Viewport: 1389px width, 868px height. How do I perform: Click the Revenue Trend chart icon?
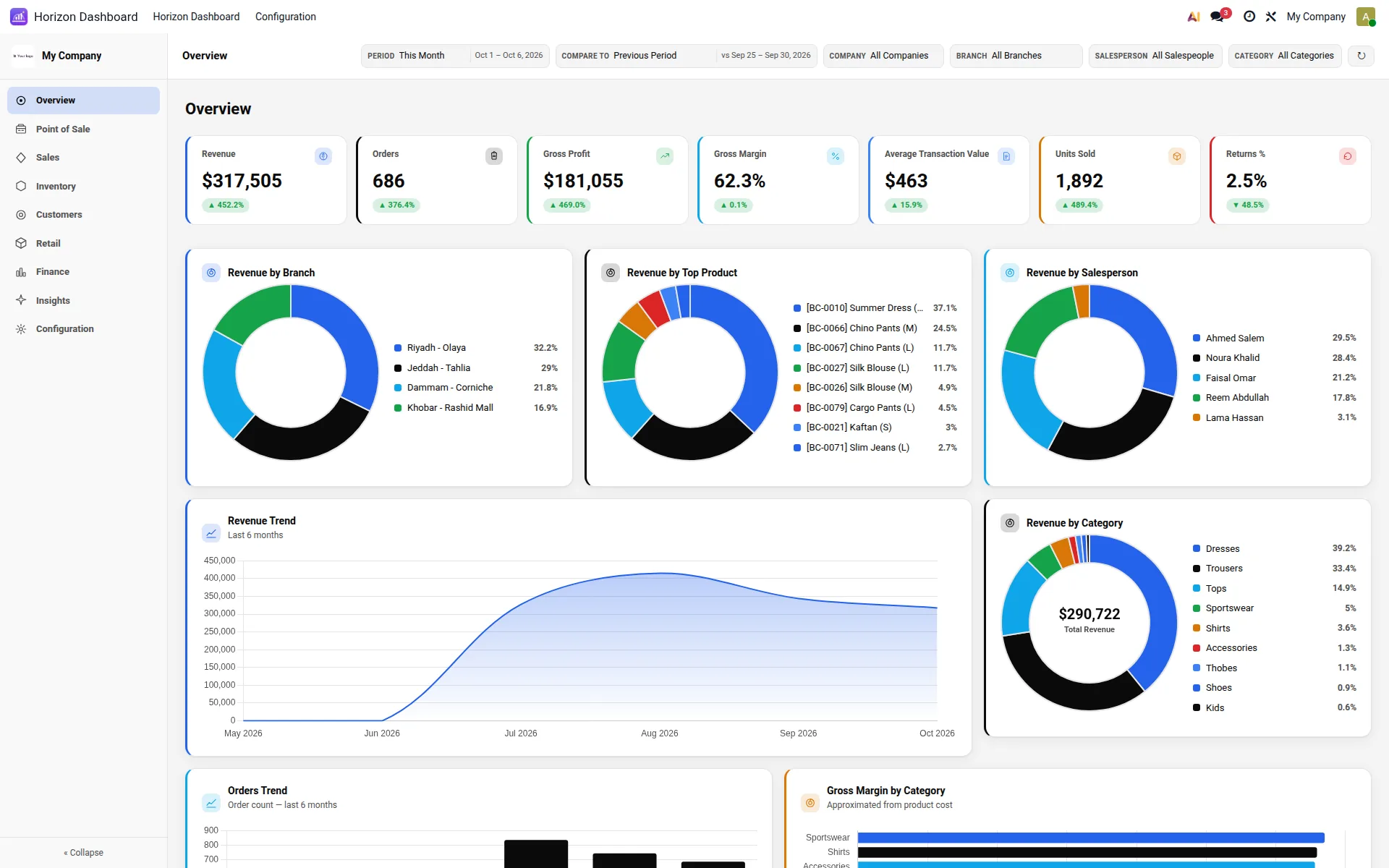(211, 533)
